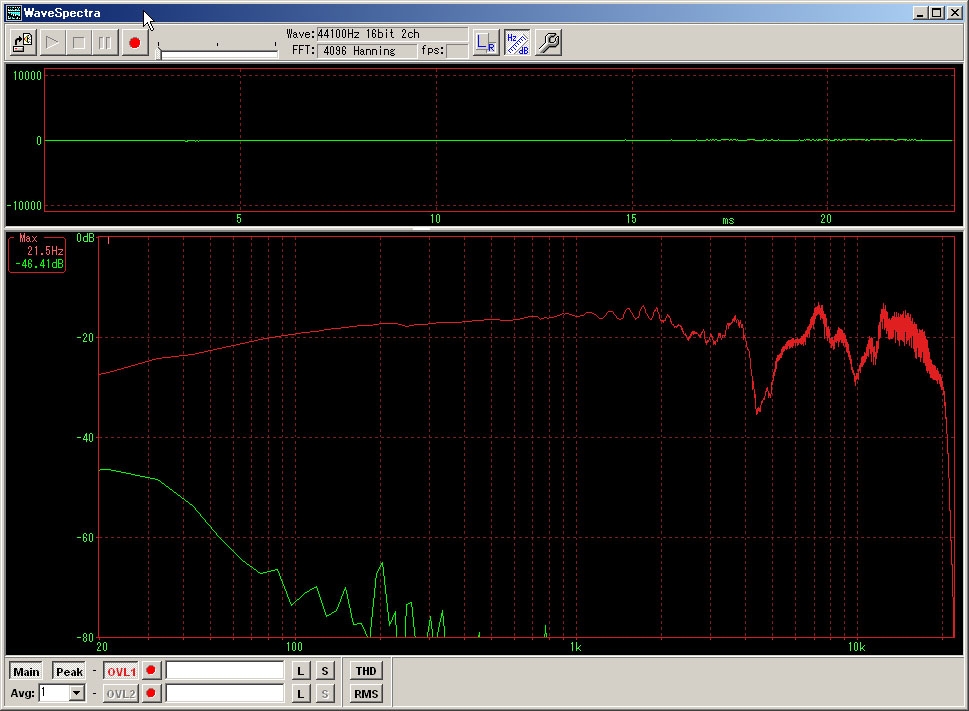Image resolution: width=969 pixels, height=711 pixels.
Task: Toggle the OVL1 overlay display
Action: pyautogui.click(x=121, y=671)
